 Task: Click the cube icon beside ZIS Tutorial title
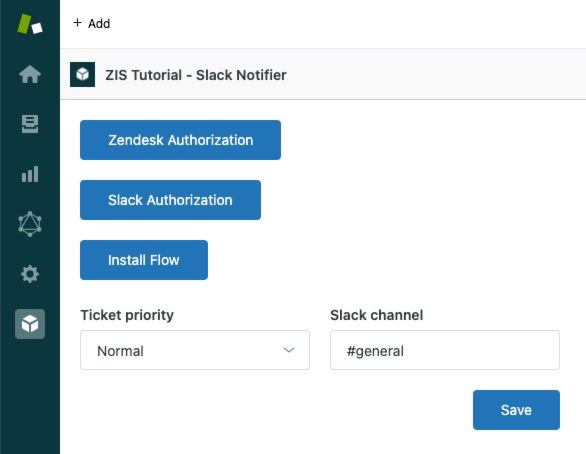[x=82, y=74]
